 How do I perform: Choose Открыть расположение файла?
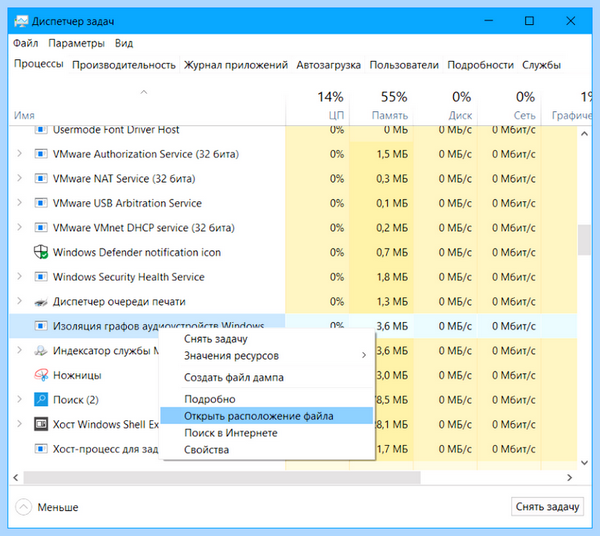267,416
